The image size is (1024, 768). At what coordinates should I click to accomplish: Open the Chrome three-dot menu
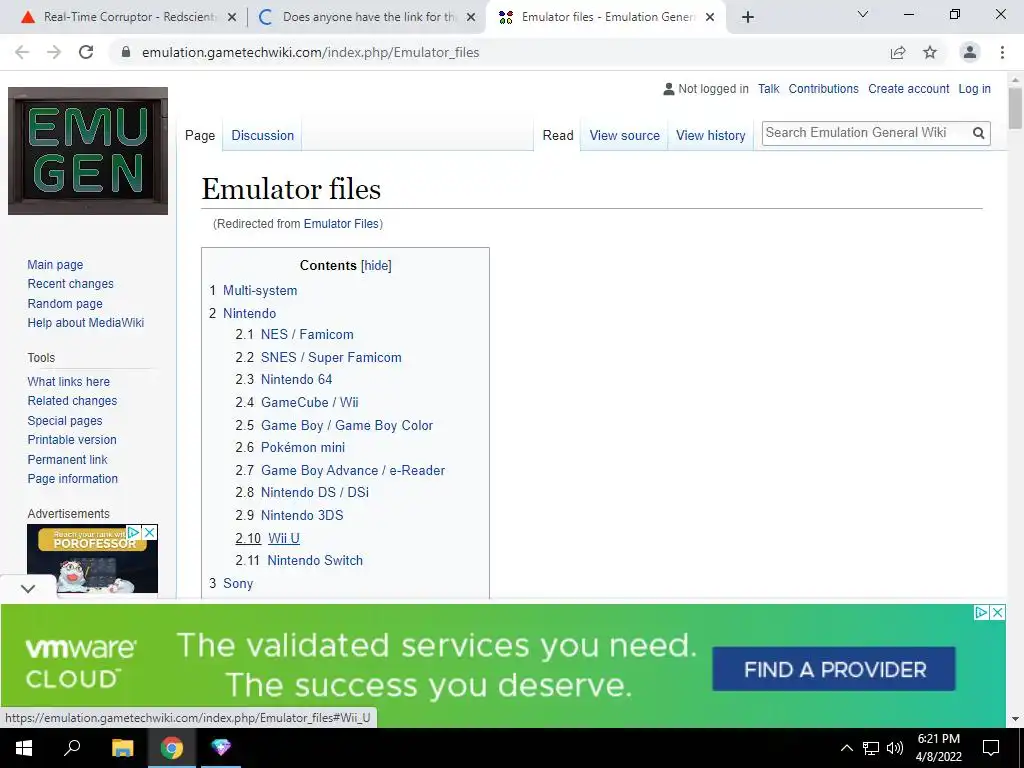[x=1002, y=52]
